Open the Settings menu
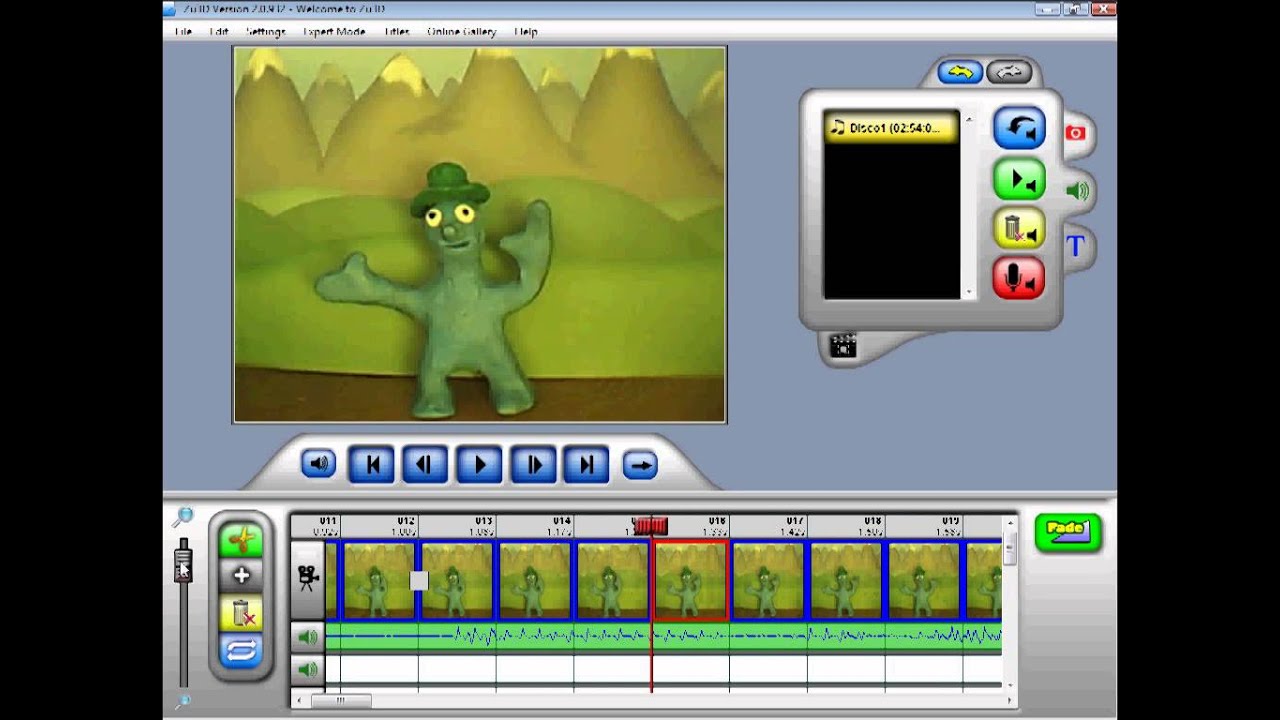This screenshot has height=720, width=1280. pyautogui.click(x=266, y=31)
